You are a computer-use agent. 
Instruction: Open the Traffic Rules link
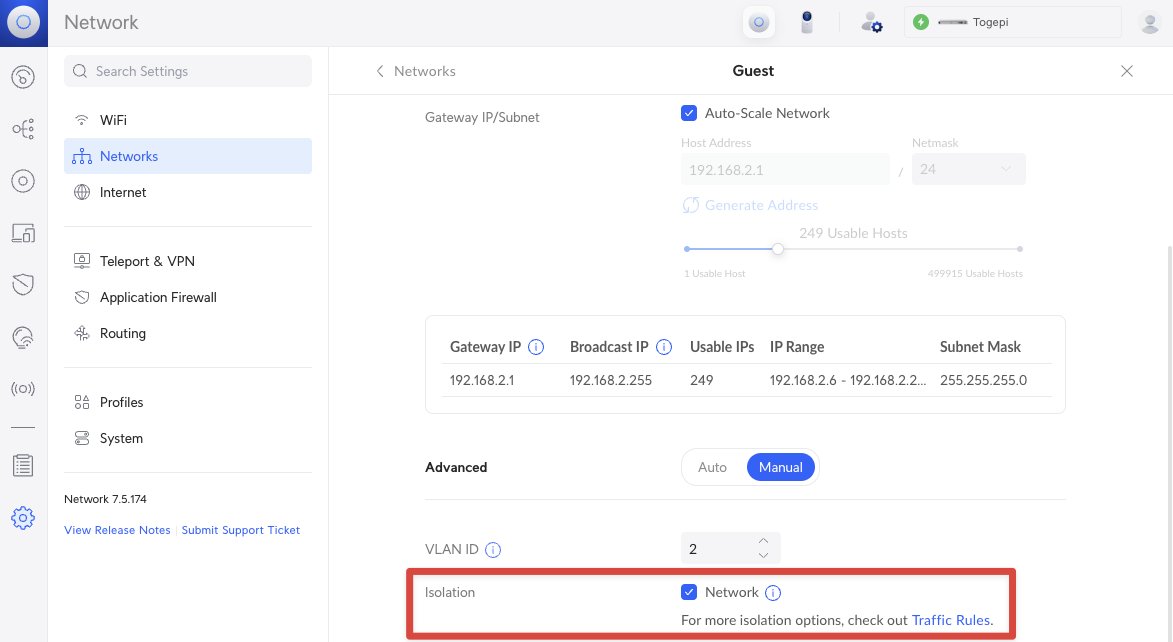click(950, 620)
